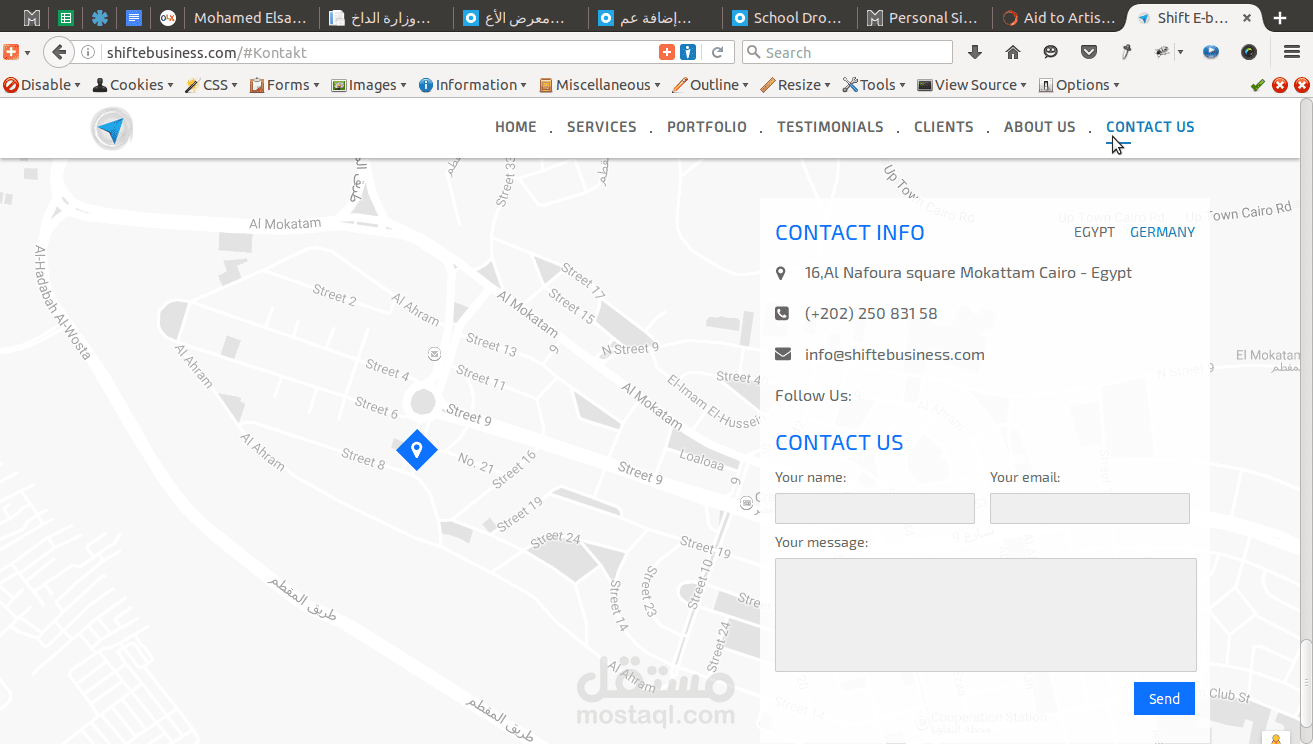1313x744 pixels.
Task: Go to HOME in site navigation
Action: click(516, 127)
